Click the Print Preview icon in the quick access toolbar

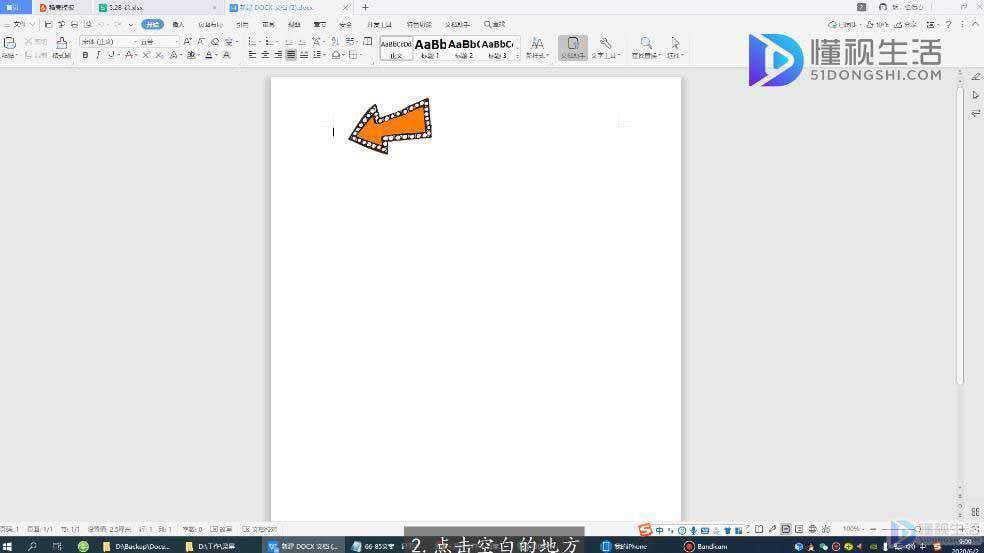click(x=87, y=24)
